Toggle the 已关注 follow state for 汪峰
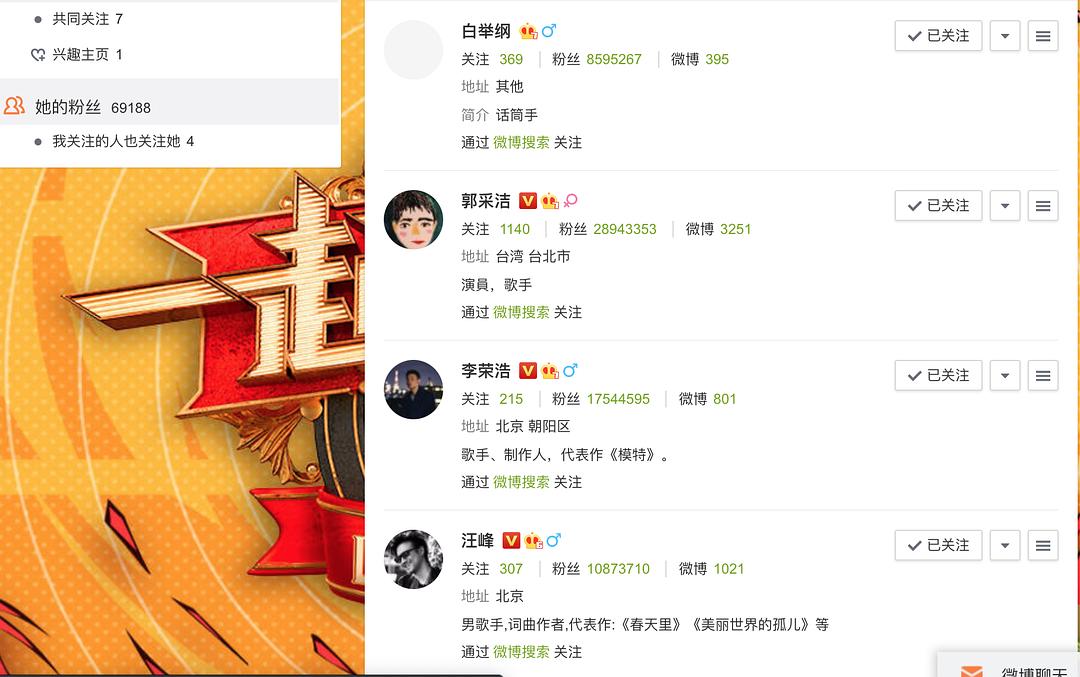 point(938,545)
